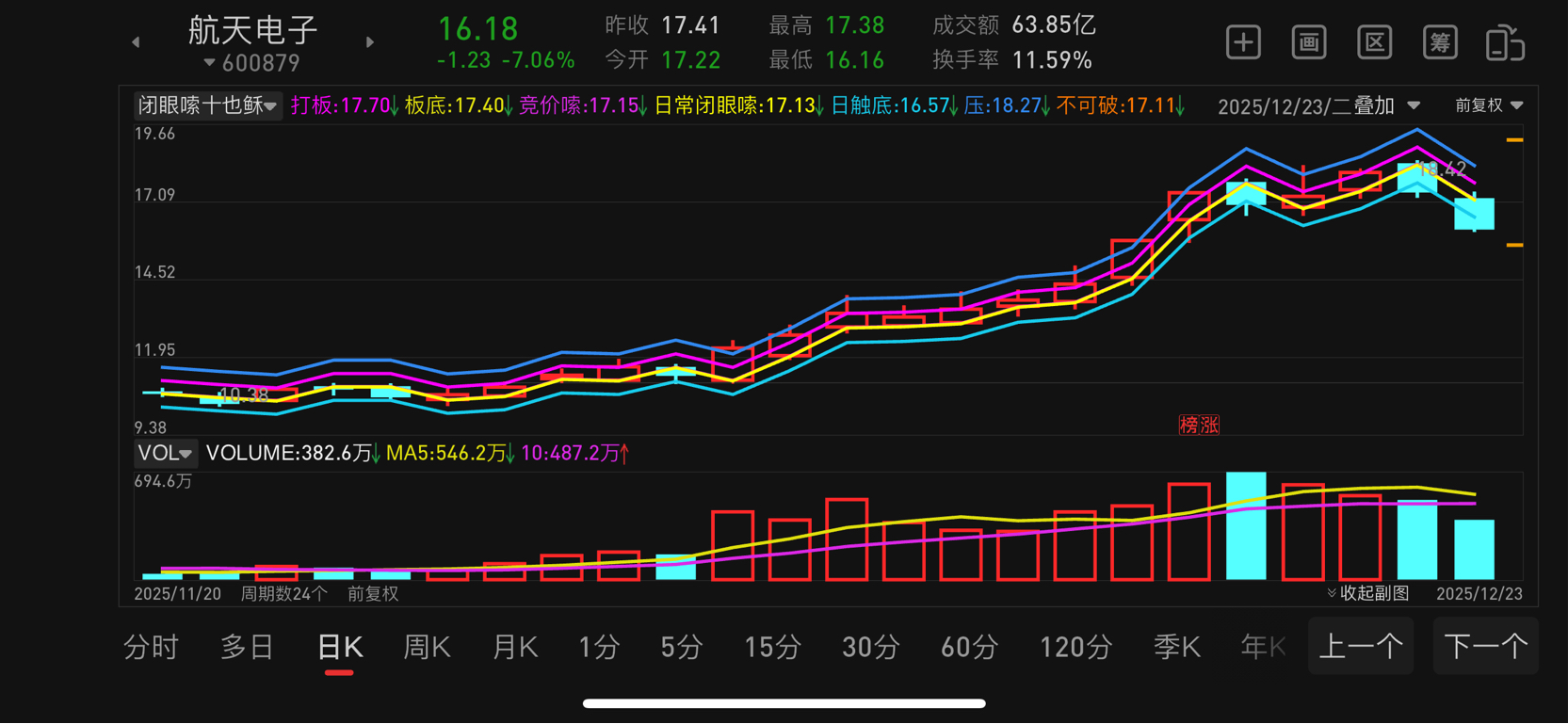Go to next stock with right arrow
The image size is (1568, 724).
tap(370, 42)
